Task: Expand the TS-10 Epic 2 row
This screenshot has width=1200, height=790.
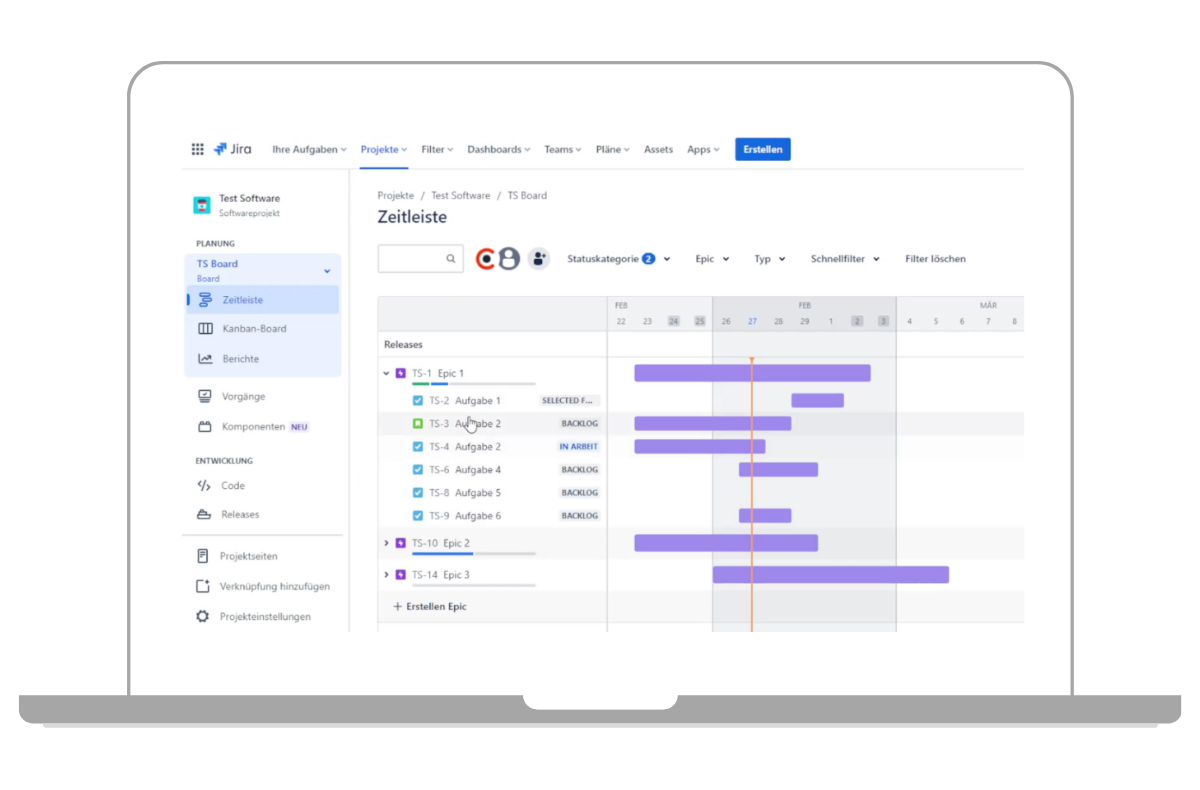Action: 387,544
